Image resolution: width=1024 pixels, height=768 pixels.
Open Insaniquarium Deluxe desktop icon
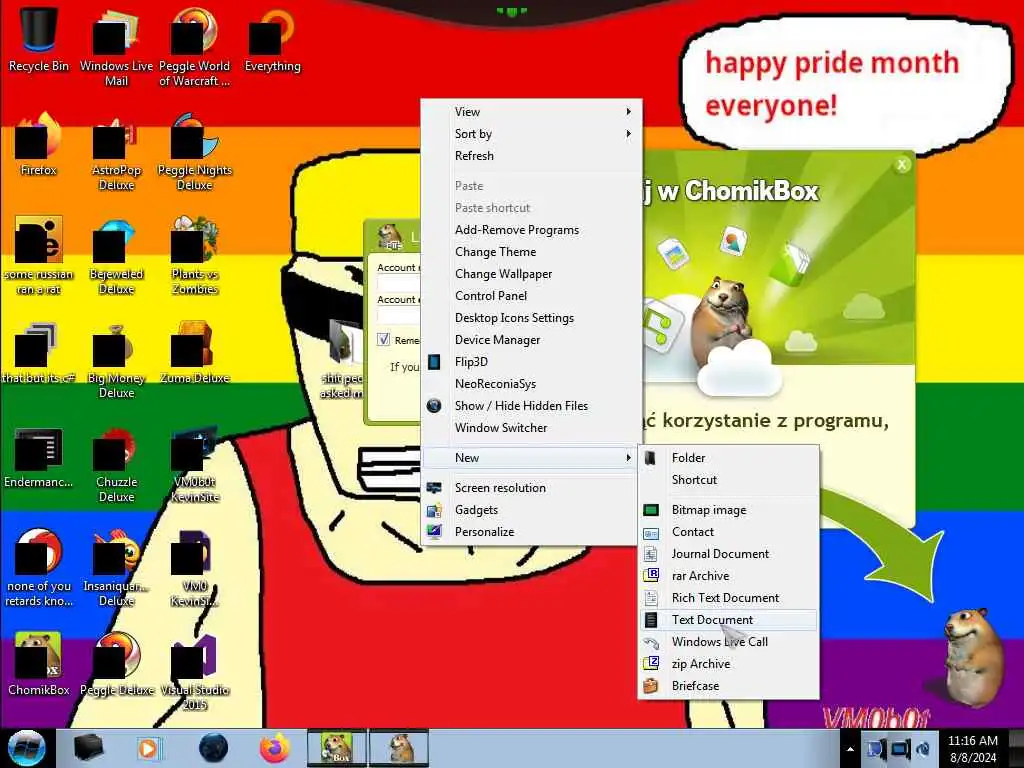(116, 568)
